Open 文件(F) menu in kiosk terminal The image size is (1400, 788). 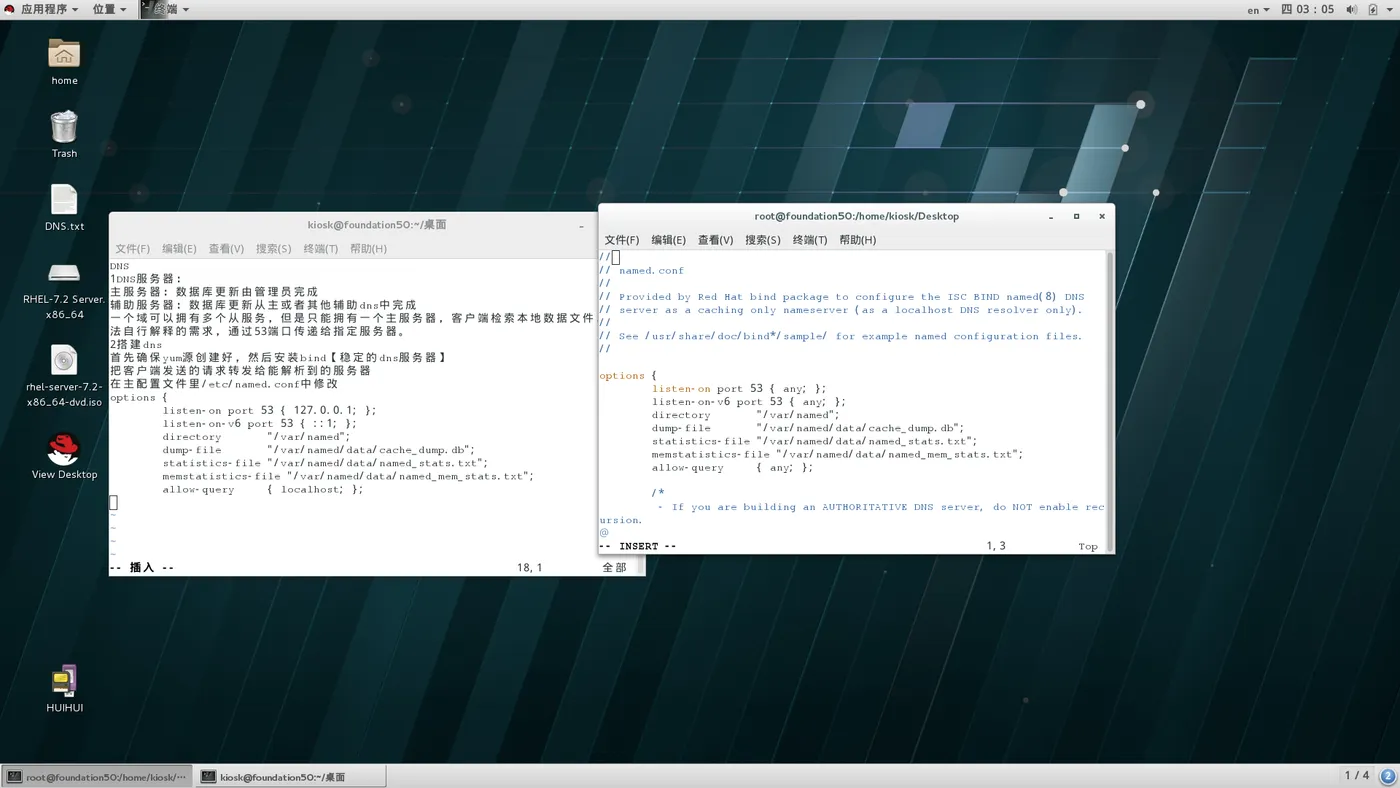point(132,249)
